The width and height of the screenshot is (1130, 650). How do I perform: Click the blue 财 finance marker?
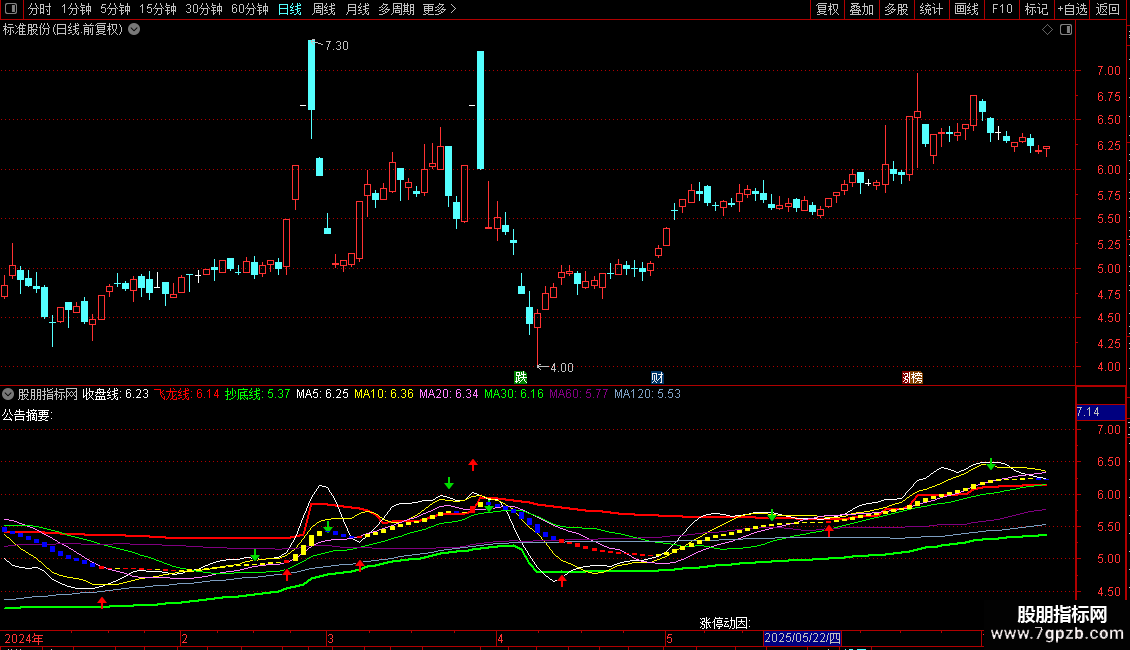point(657,378)
